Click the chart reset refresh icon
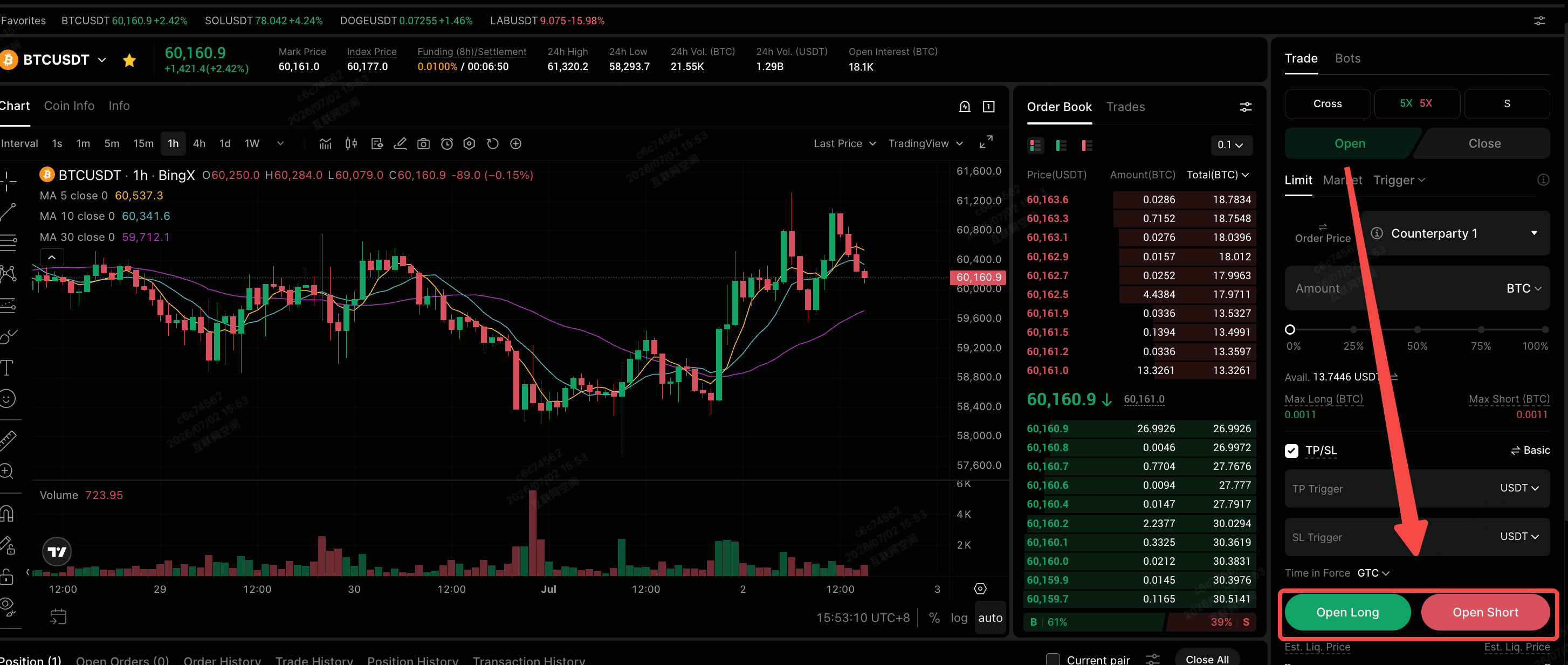1568x665 pixels. [x=492, y=143]
